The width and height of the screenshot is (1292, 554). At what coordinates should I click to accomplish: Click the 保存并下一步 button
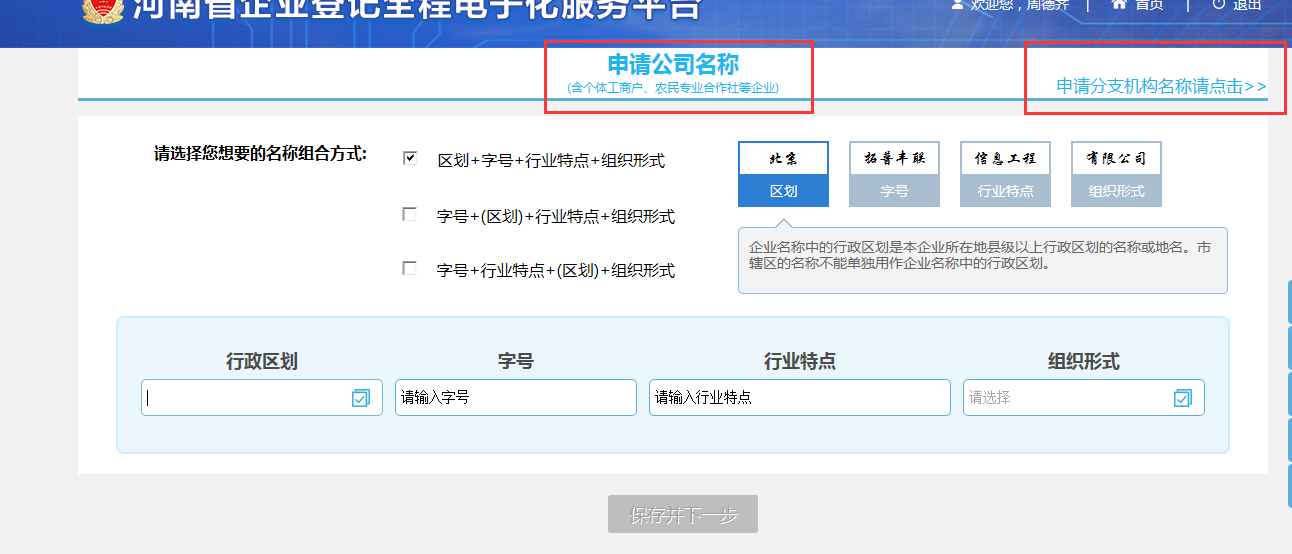(x=683, y=515)
